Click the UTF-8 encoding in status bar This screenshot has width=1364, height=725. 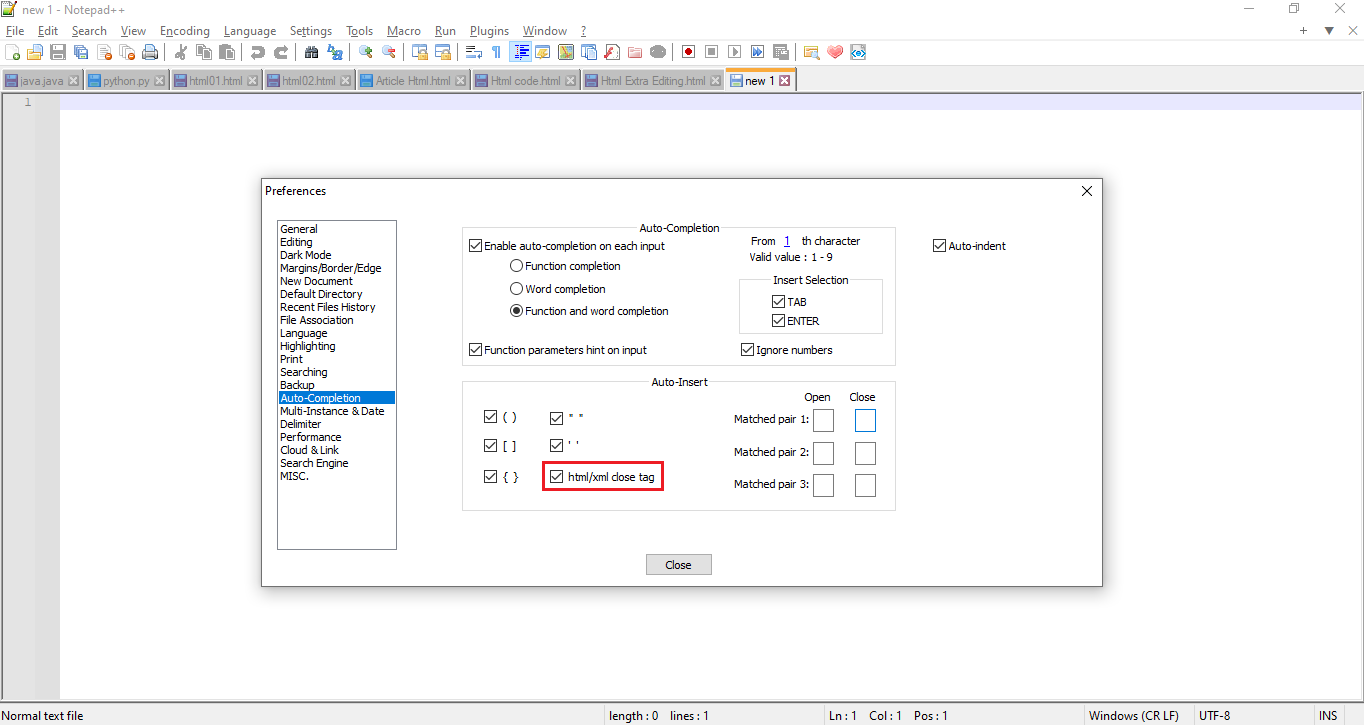(1214, 716)
